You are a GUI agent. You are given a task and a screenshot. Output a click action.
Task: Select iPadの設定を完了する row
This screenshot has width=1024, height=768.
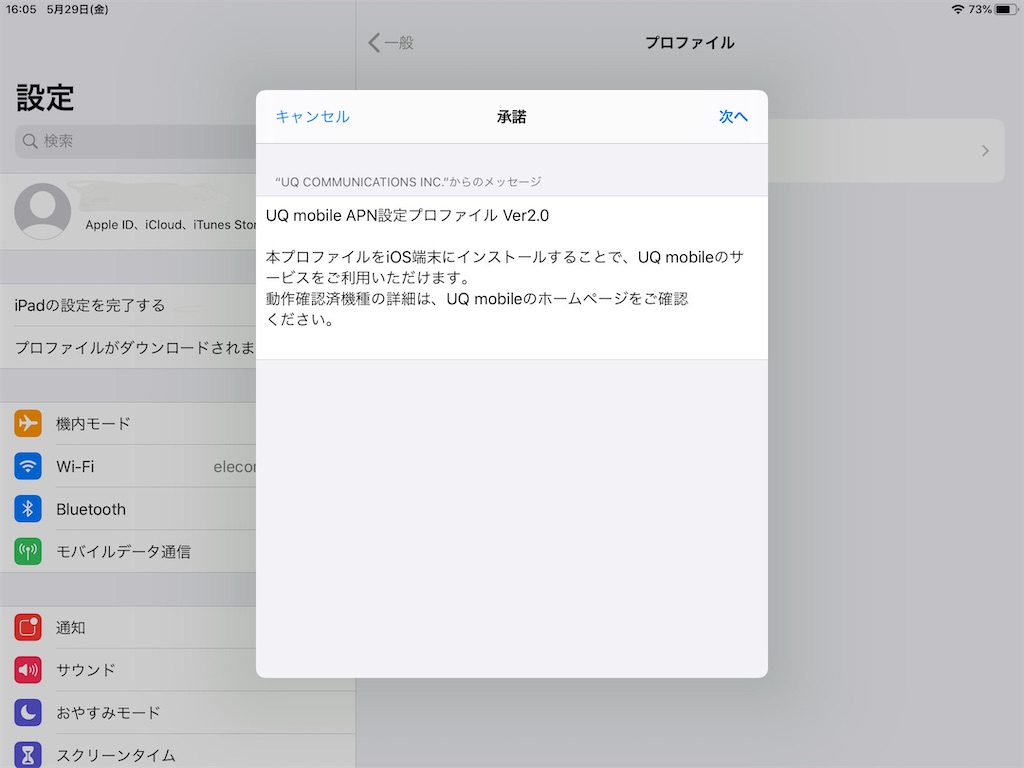coord(128,305)
